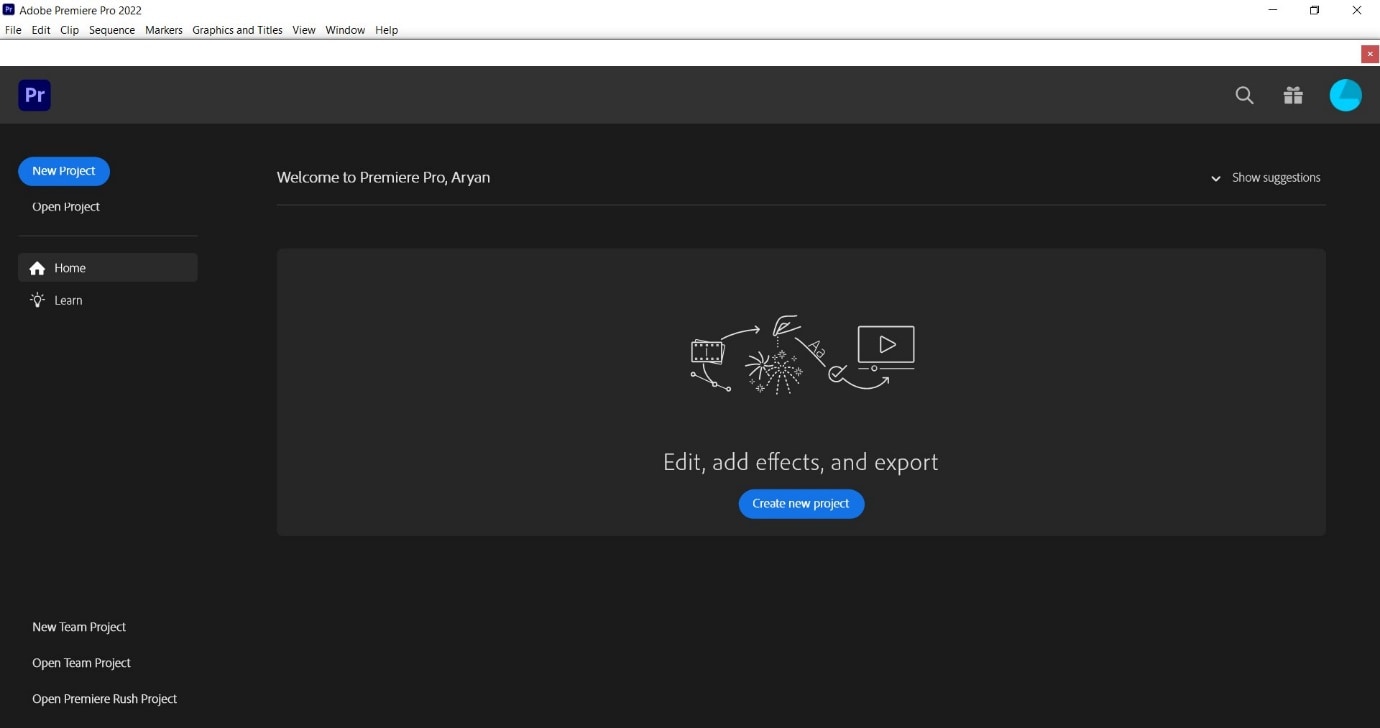Image resolution: width=1380 pixels, height=728 pixels.
Task: Open the View menu
Action: coord(304,30)
